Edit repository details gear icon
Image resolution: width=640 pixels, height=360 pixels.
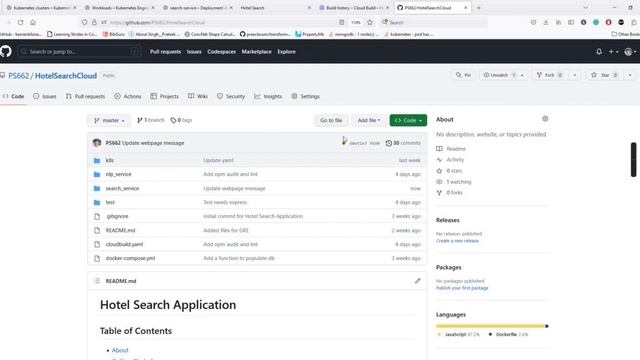(x=545, y=119)
